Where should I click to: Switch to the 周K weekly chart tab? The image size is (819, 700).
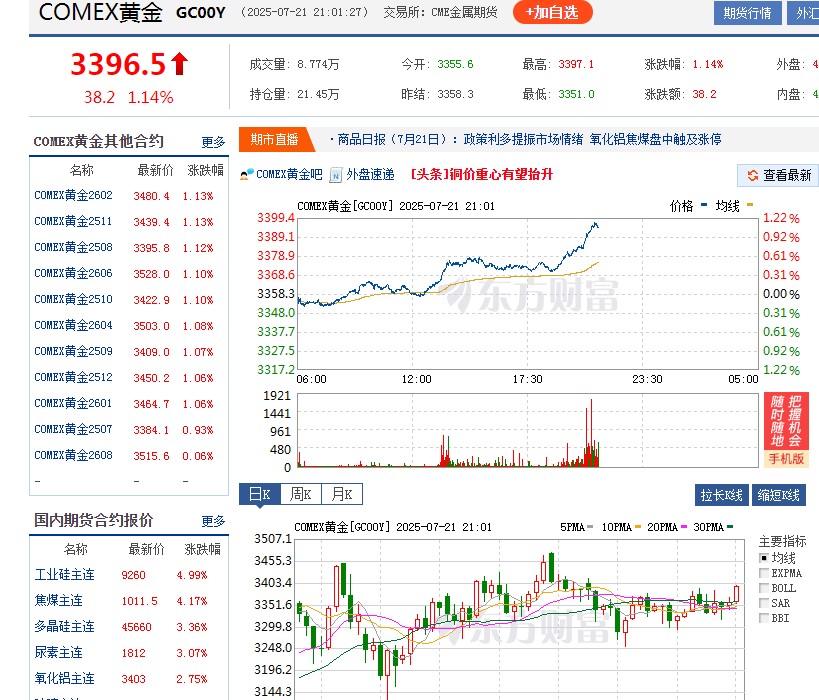[301, 494]
